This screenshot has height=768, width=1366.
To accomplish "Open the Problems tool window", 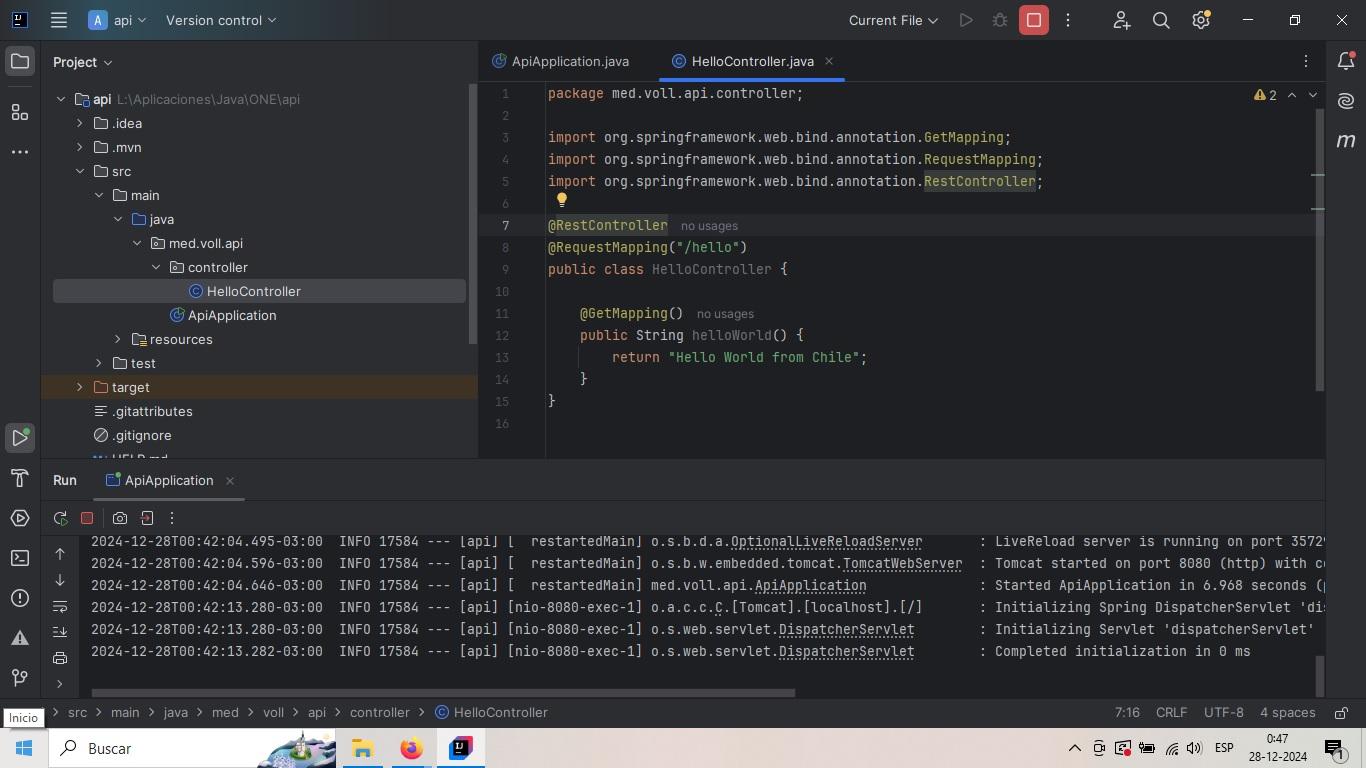I will click(x=20, y=598).
